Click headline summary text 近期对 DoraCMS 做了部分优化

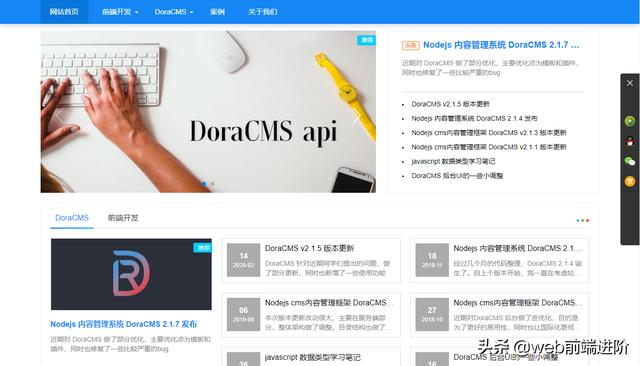pos(490,68)
